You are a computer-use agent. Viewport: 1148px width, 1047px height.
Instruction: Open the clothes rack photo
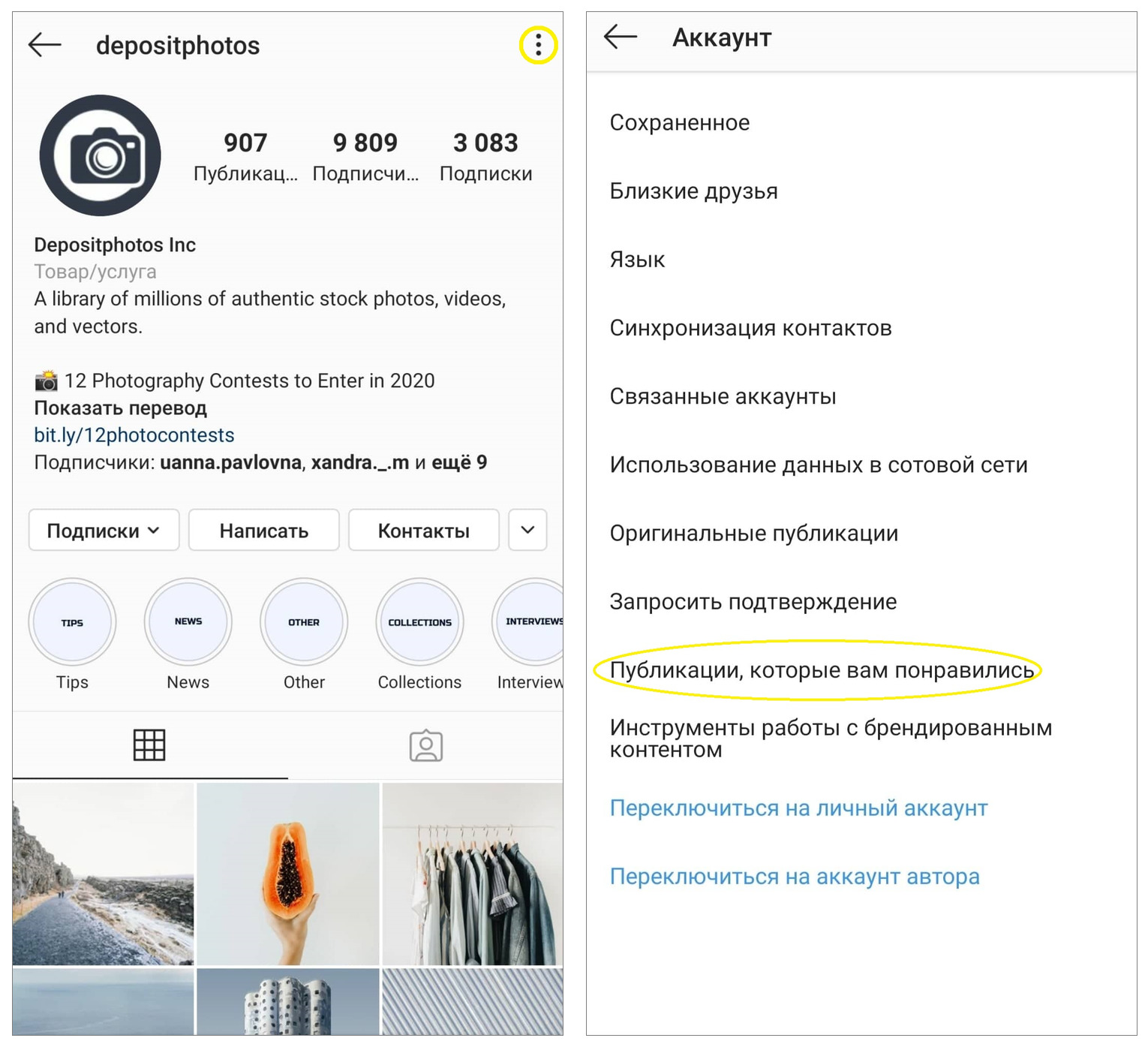click(x=473, y=874)
